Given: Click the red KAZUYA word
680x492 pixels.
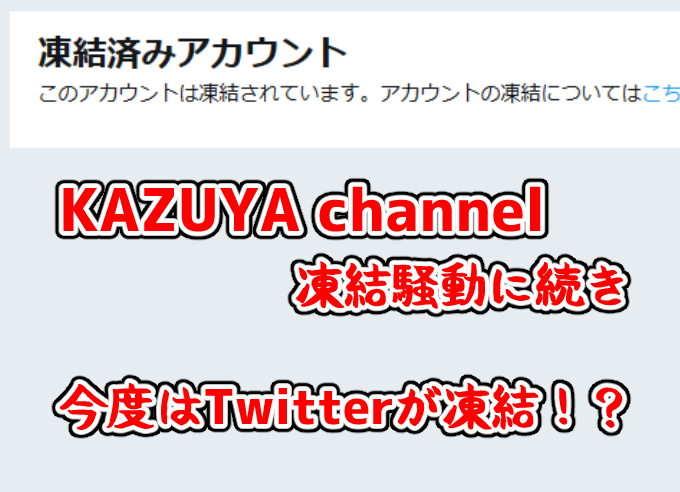Looking at the screenshot, I should (178, 209).
